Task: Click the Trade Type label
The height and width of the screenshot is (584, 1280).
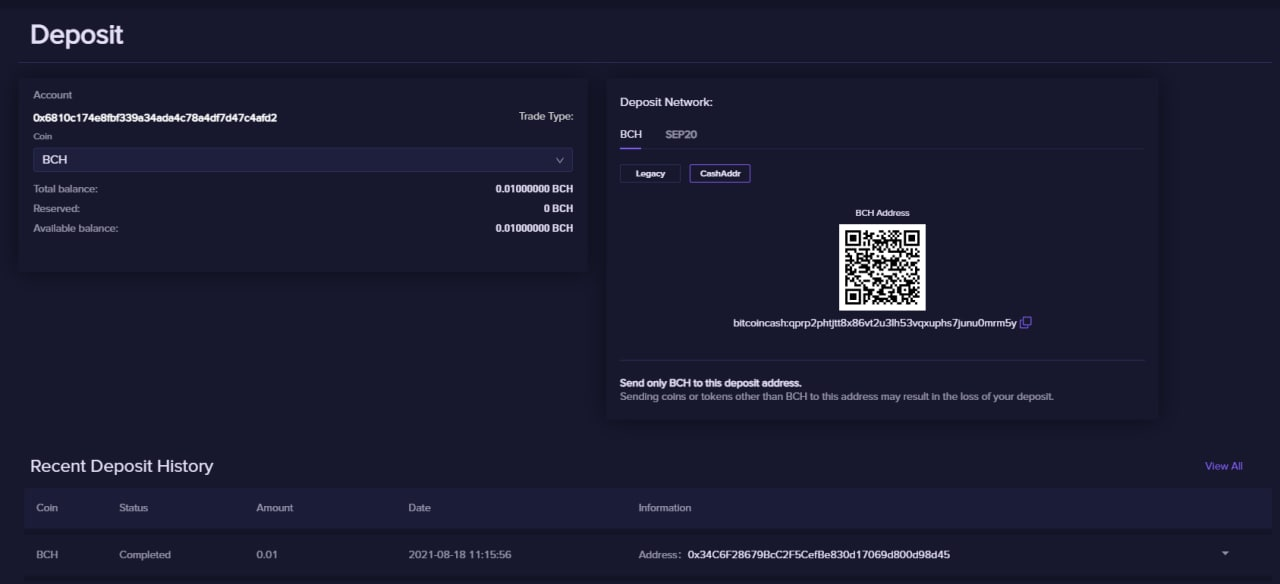Action: (546, 116)
